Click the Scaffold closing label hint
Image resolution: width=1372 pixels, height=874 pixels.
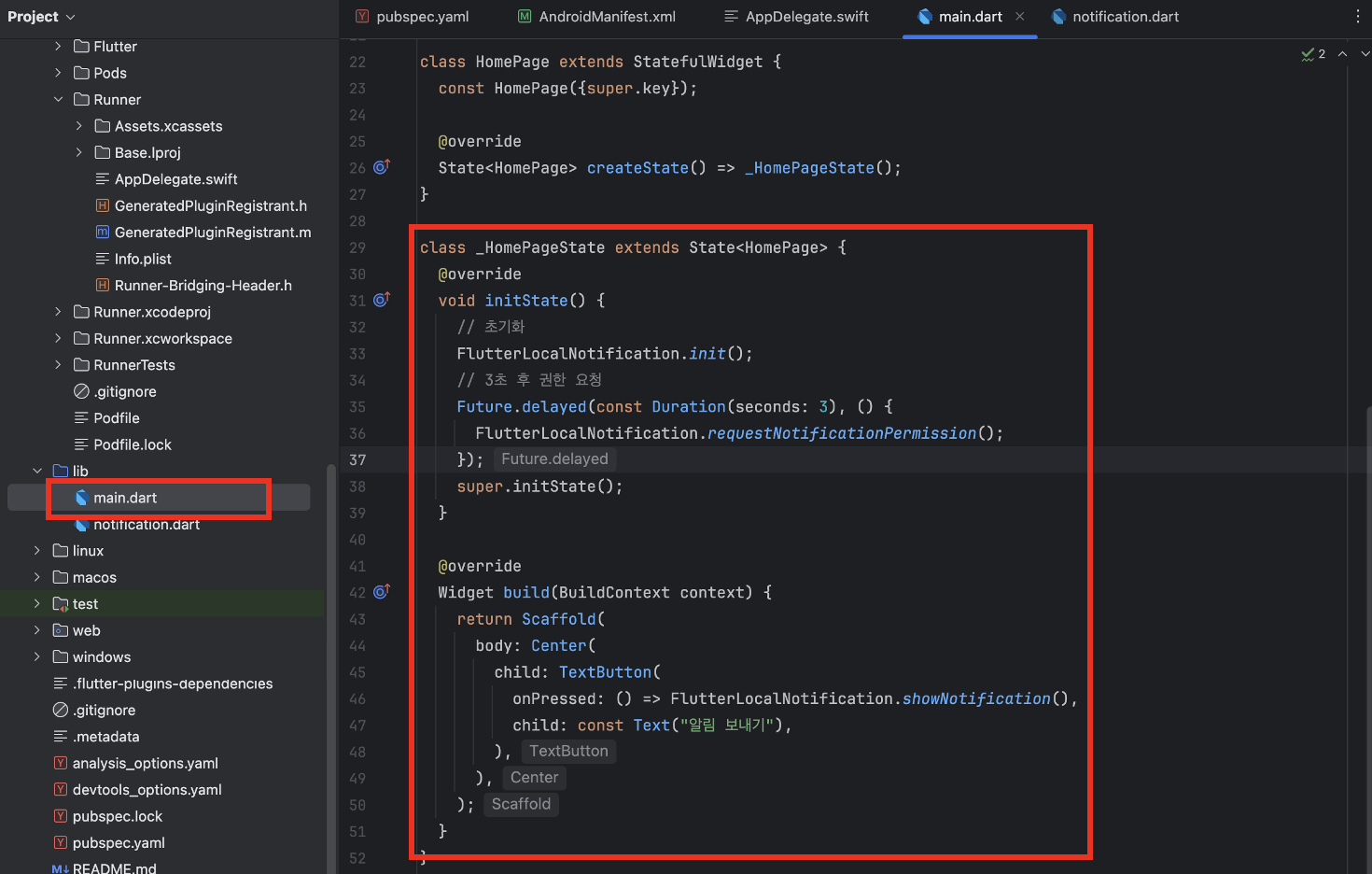pos(521,804)
